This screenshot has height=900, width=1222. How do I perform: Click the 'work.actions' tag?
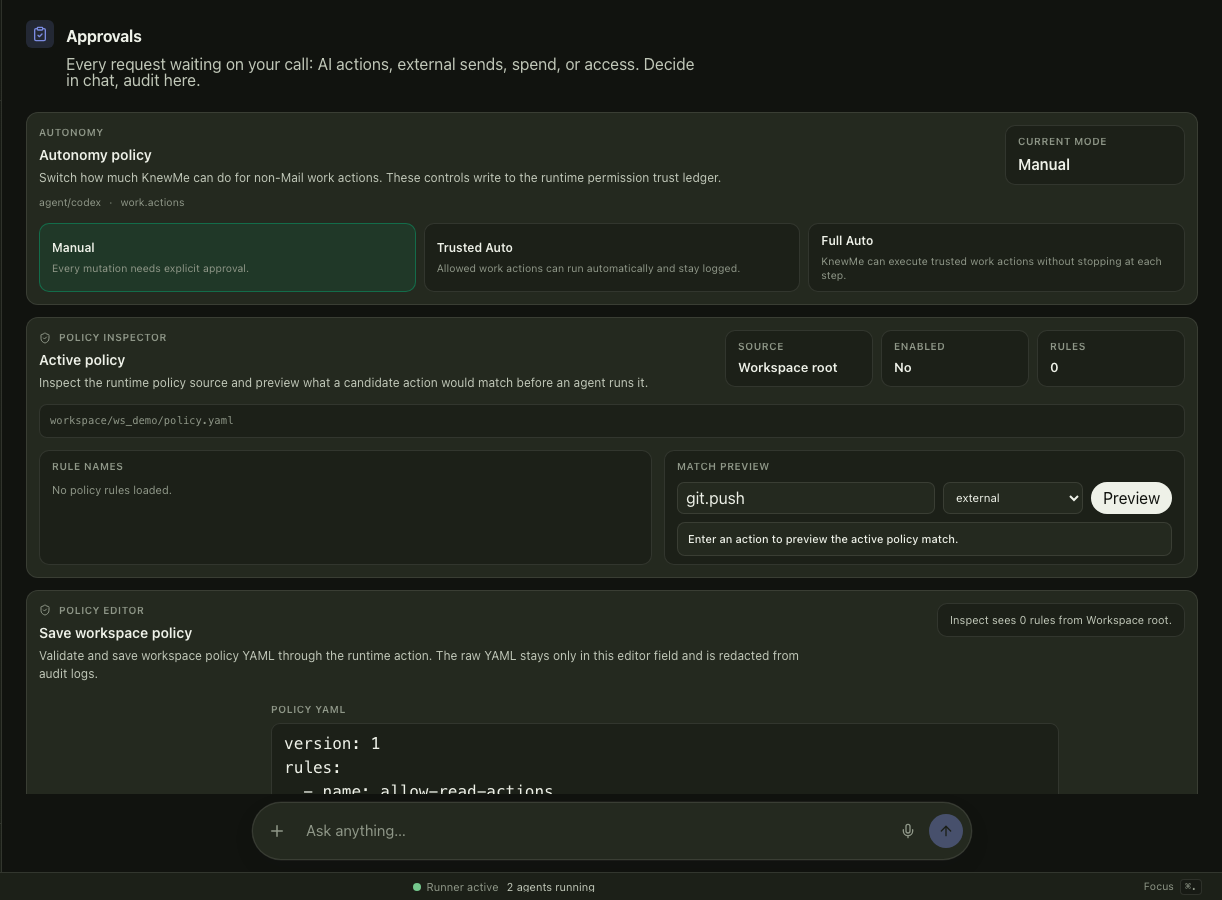(x=152, y=202)
